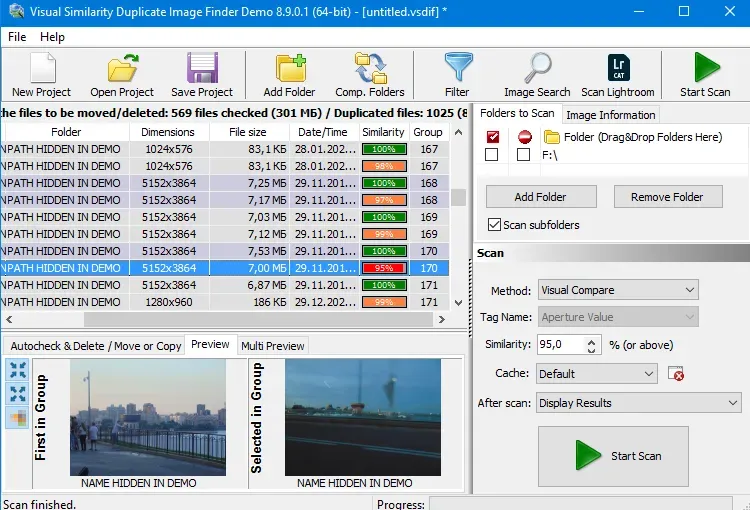
Task: Switch to the Image Information tab
Action: tap(610, 115)
